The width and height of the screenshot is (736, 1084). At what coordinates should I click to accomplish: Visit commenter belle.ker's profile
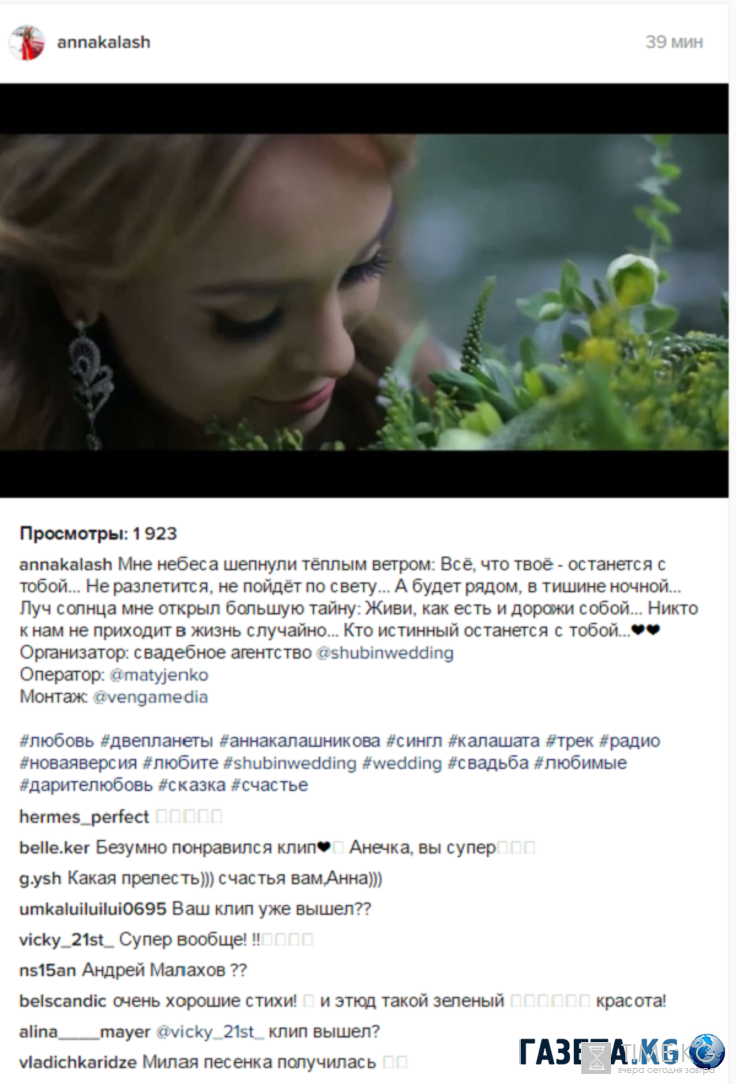click(55, 848)
